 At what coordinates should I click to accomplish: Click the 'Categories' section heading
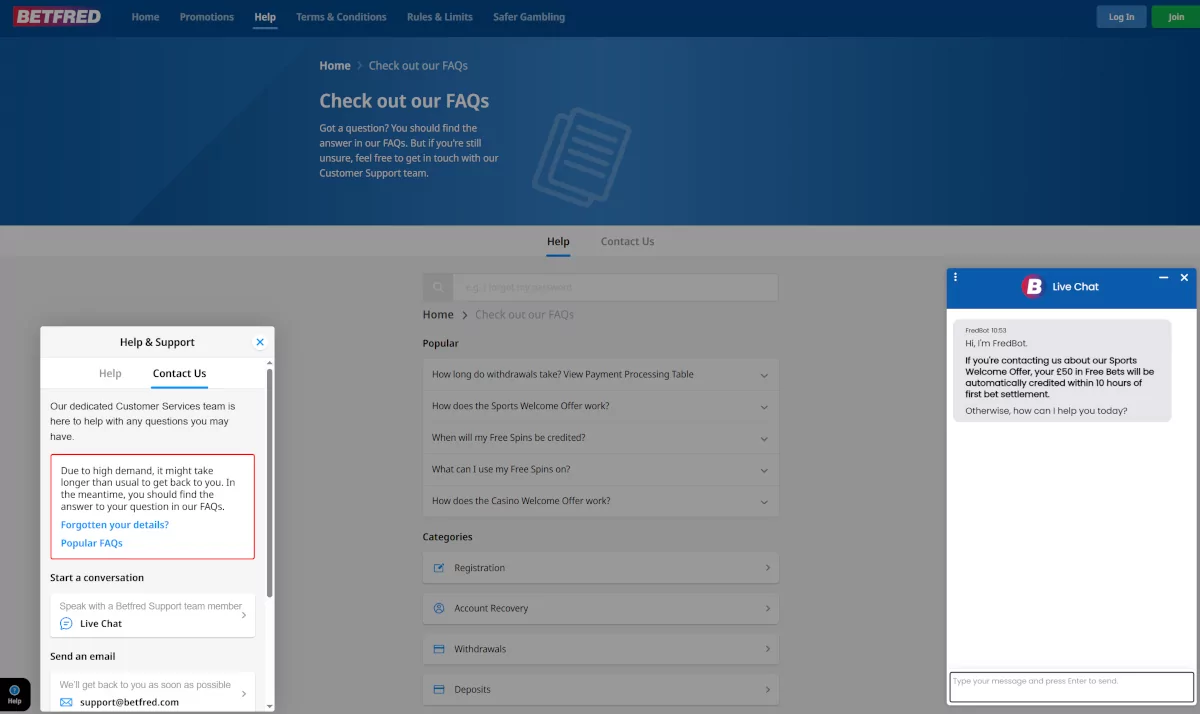click(x=448, y=537)
